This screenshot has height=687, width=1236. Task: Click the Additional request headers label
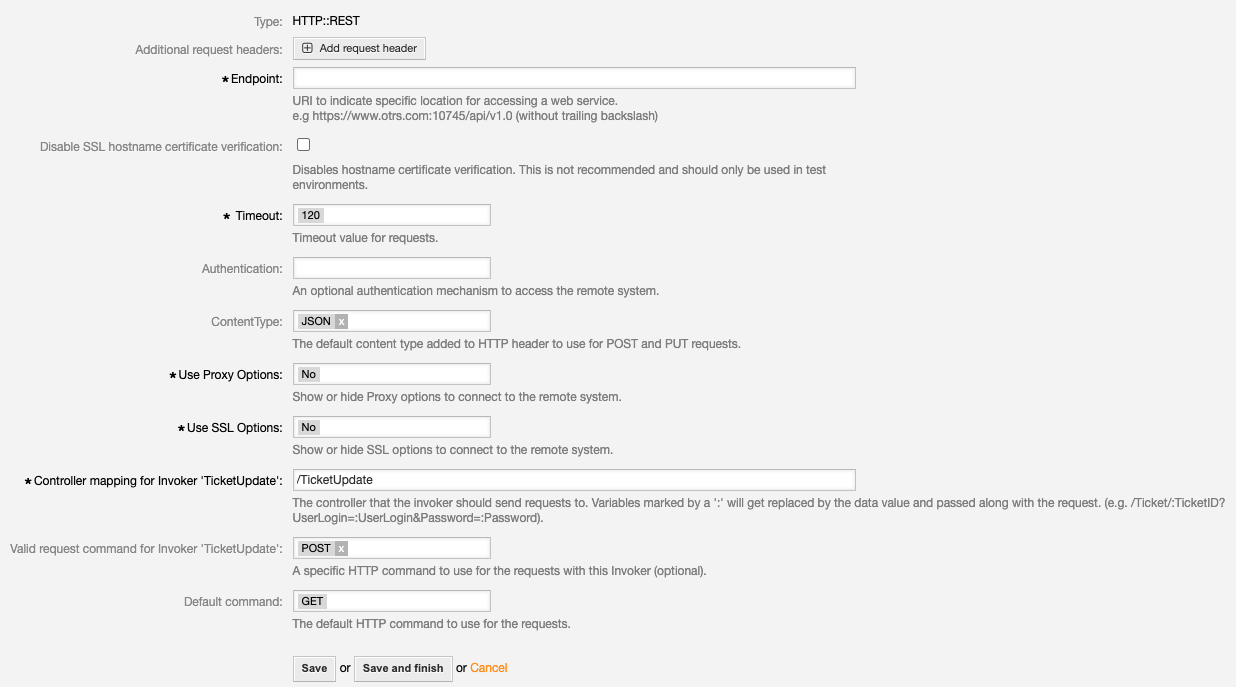[x=208, y=50]
